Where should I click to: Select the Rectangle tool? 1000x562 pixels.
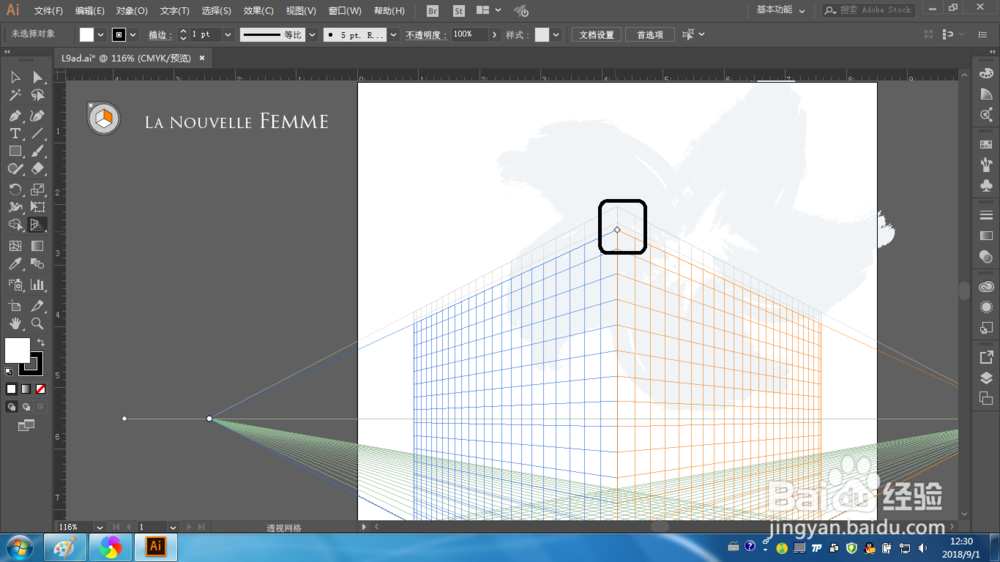(x=15, y=151)
